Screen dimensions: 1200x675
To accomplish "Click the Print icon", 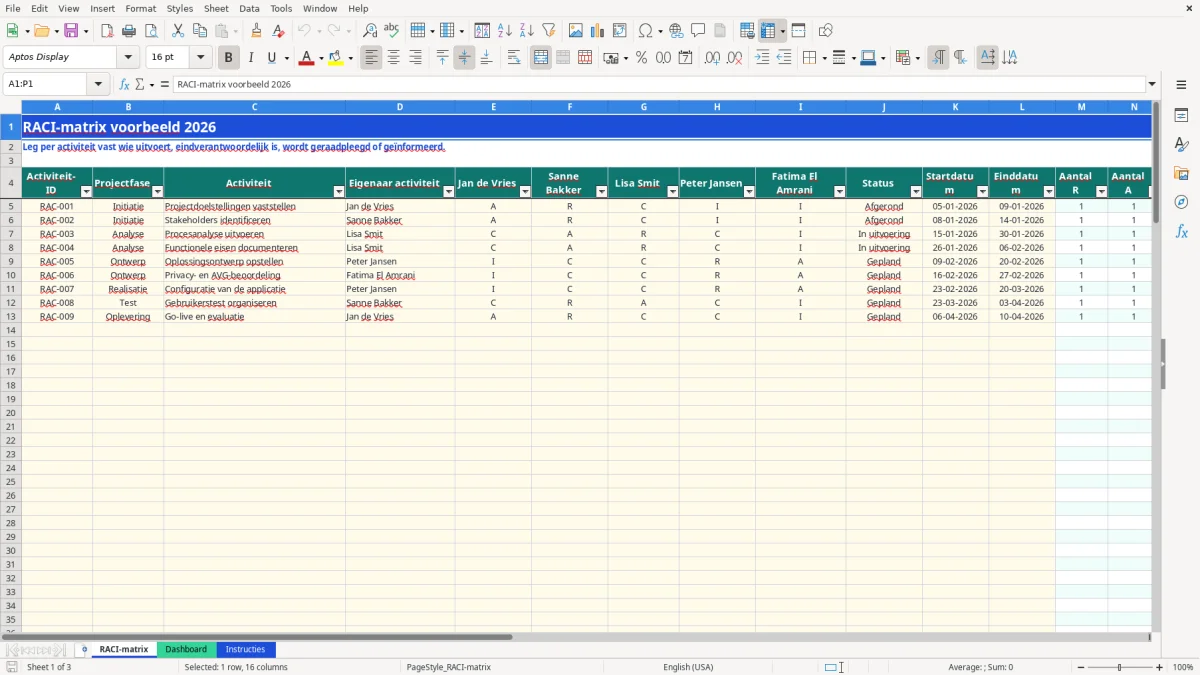I will coord(129,31).
